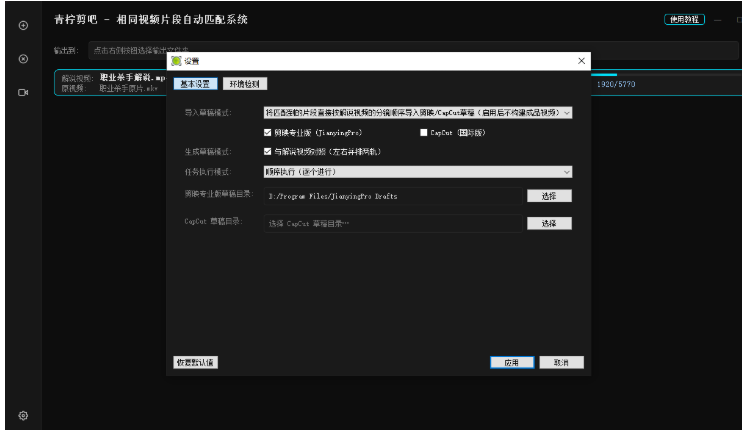Screen dimensions: 742x430
Task: Click the JianyingPro Drafts path field
Action: click(393, 196)
